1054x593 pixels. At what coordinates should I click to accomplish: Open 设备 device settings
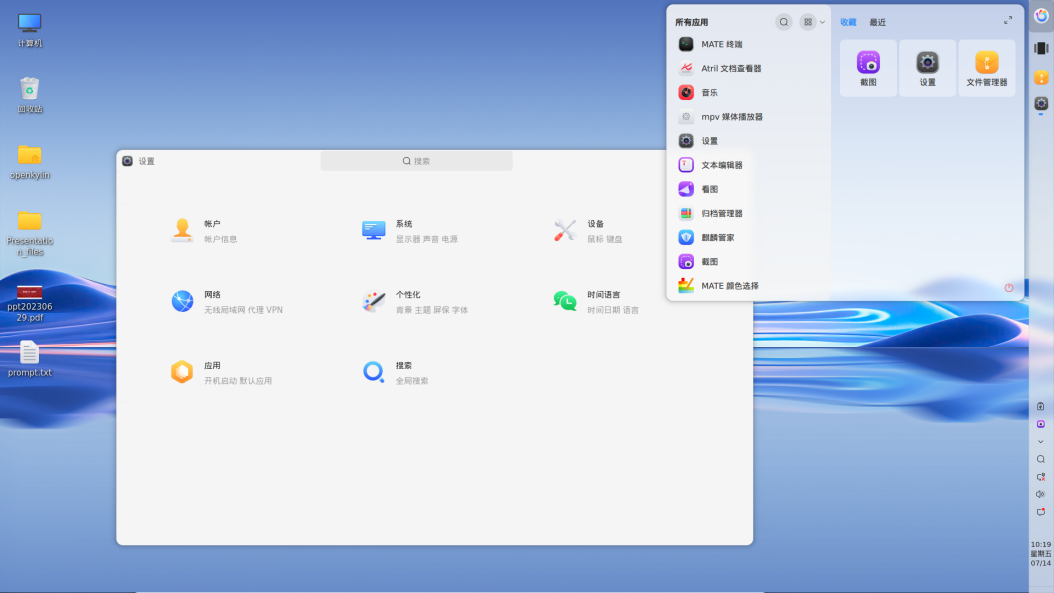pyautogui.click(x=587, y=231)
